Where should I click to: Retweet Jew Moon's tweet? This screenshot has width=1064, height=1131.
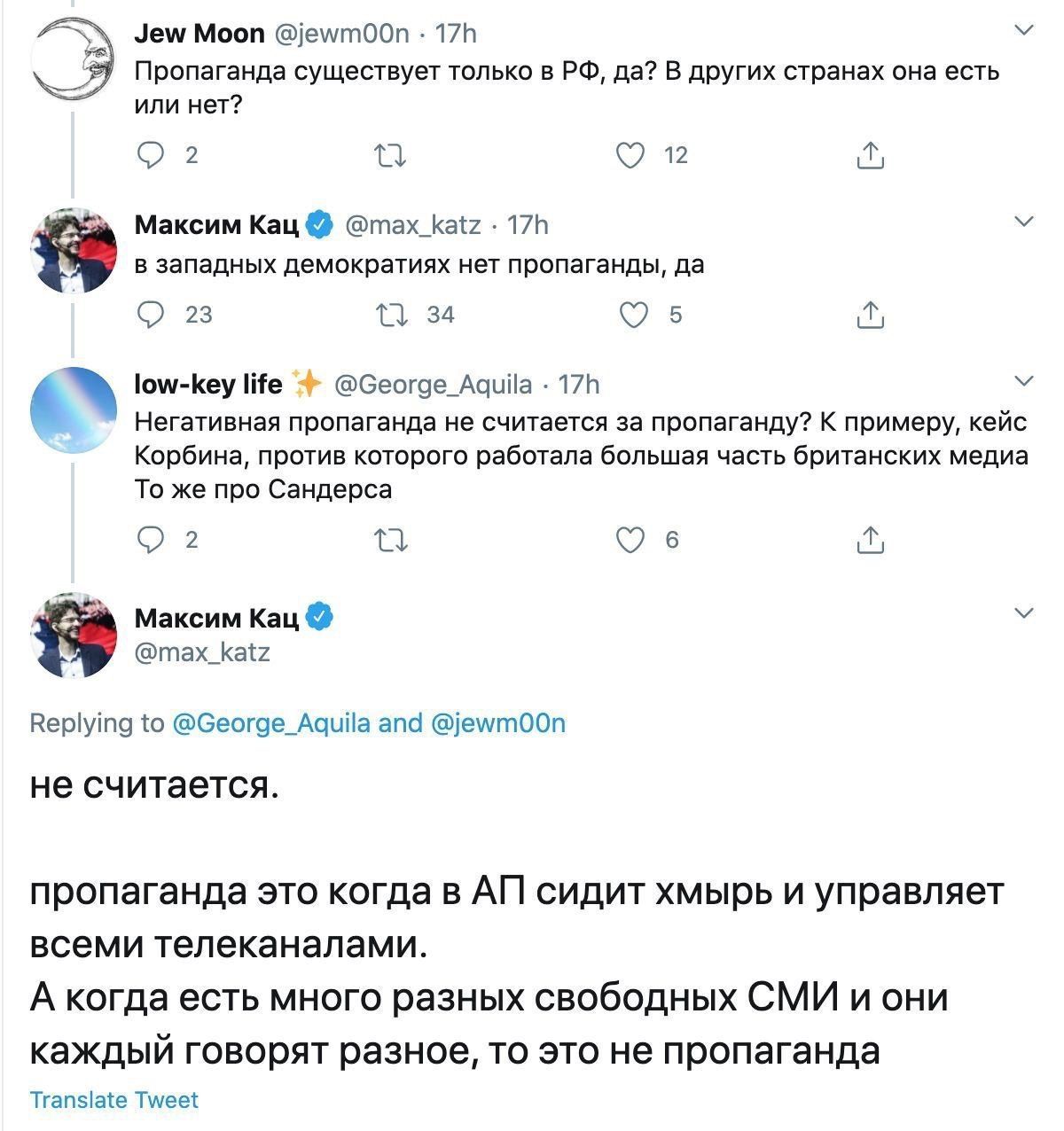[x=391, y=157]
